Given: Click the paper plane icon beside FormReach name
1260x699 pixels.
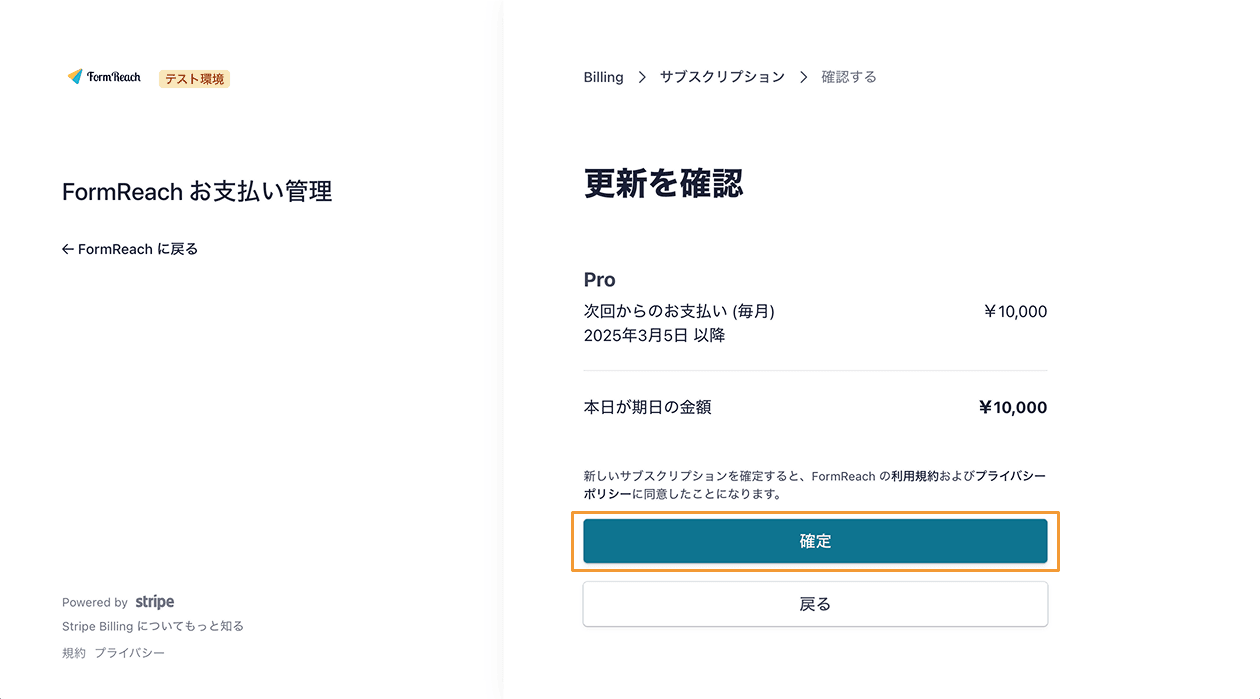Looking at the screenshot, I should point(74,76).
